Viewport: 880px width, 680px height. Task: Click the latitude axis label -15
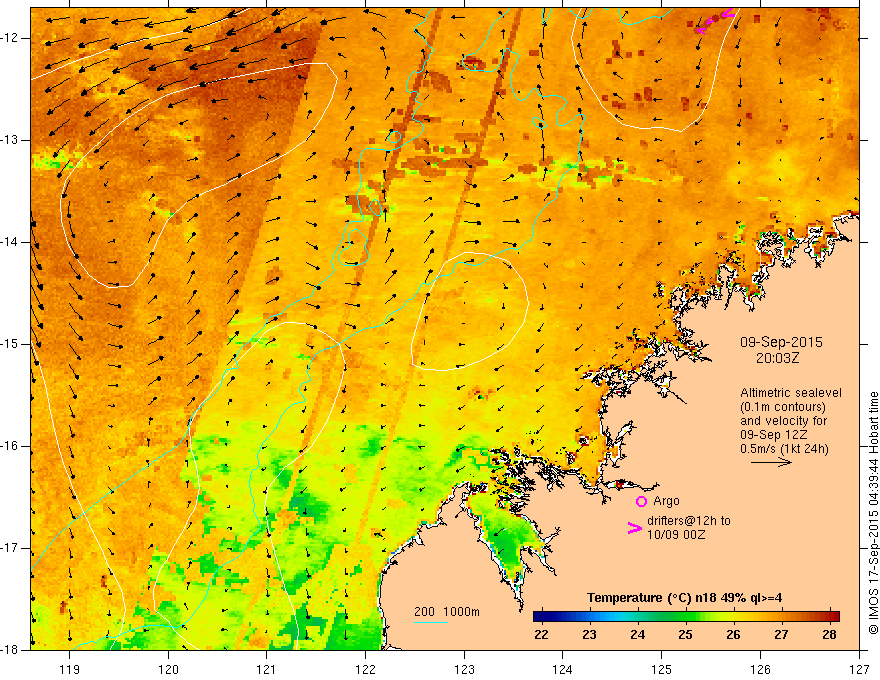(11, 344)
